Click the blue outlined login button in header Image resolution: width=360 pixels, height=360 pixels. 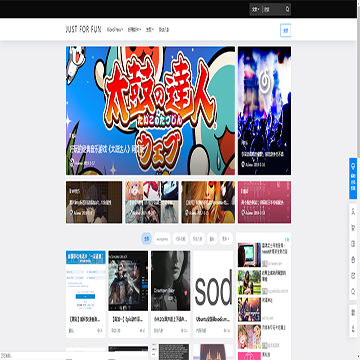(x=286, y=30)
